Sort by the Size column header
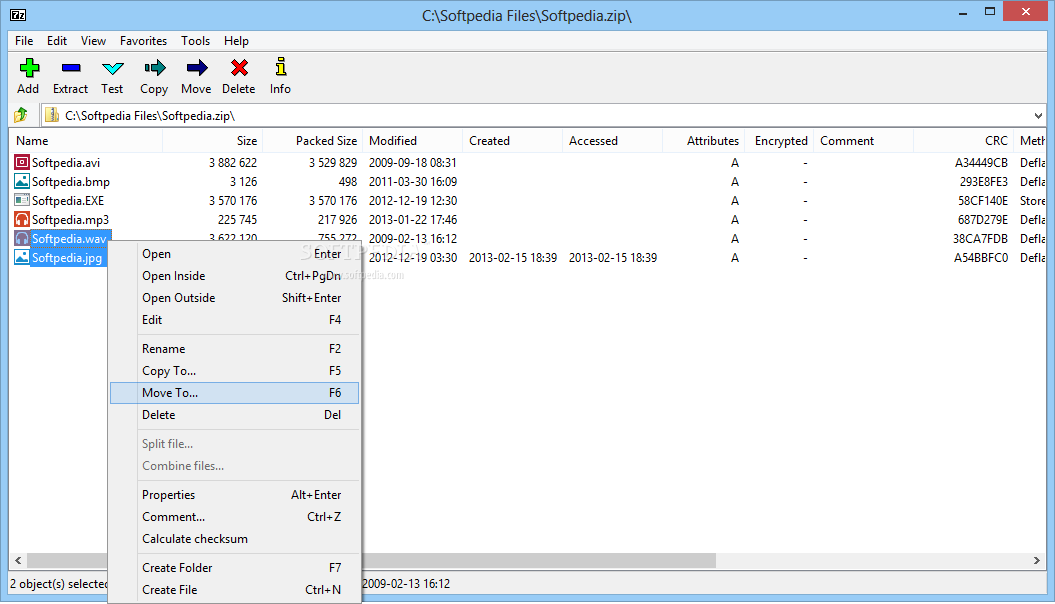The image size is (1055, 604). coord(213,141)
